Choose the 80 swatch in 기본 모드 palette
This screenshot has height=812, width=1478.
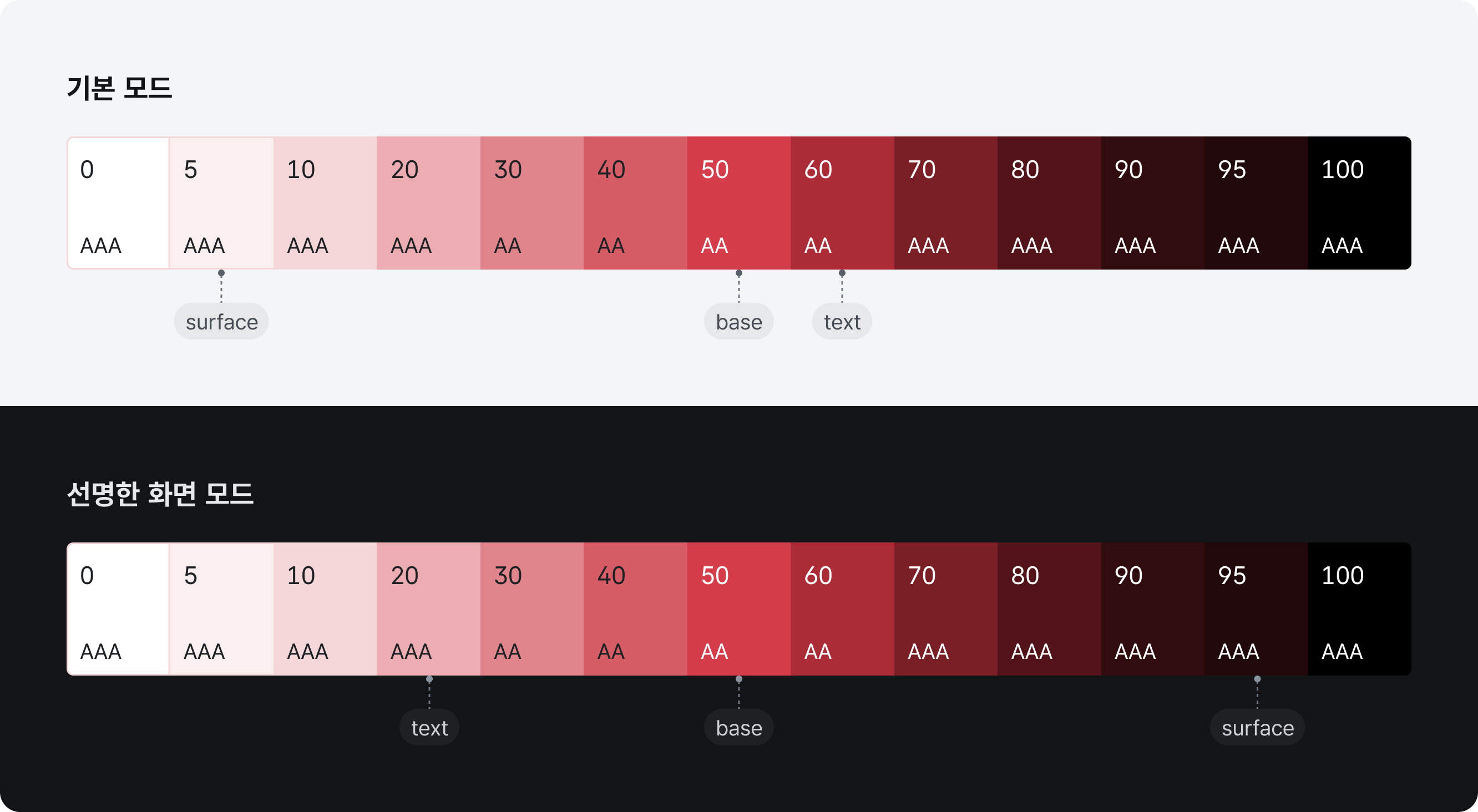tap(1049, 203)
